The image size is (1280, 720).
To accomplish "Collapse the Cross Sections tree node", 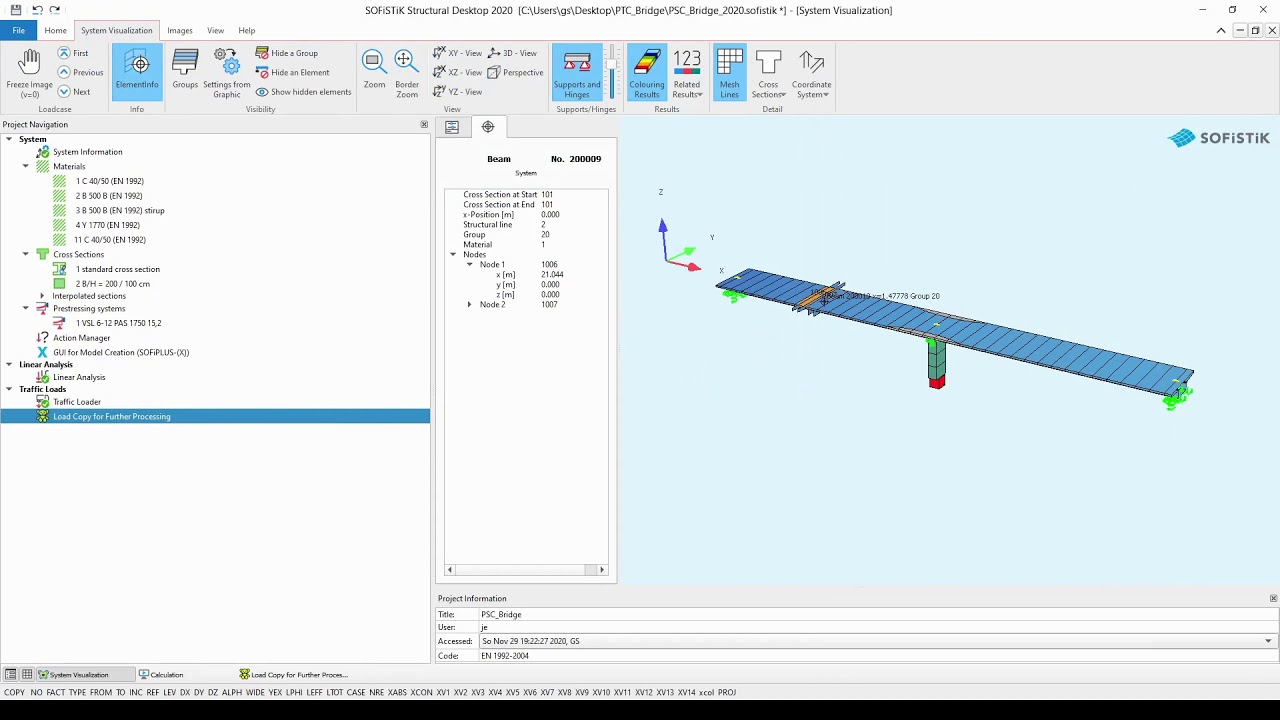I will tap(26, 254).
